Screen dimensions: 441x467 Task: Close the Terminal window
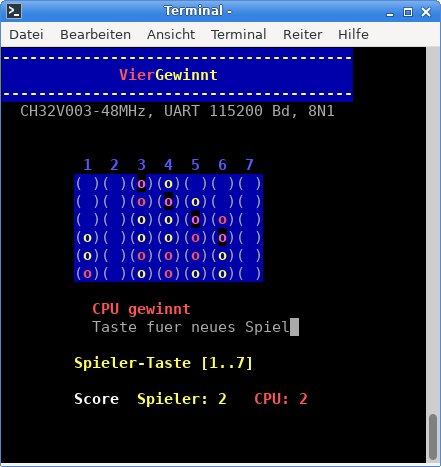pos(426,12)
